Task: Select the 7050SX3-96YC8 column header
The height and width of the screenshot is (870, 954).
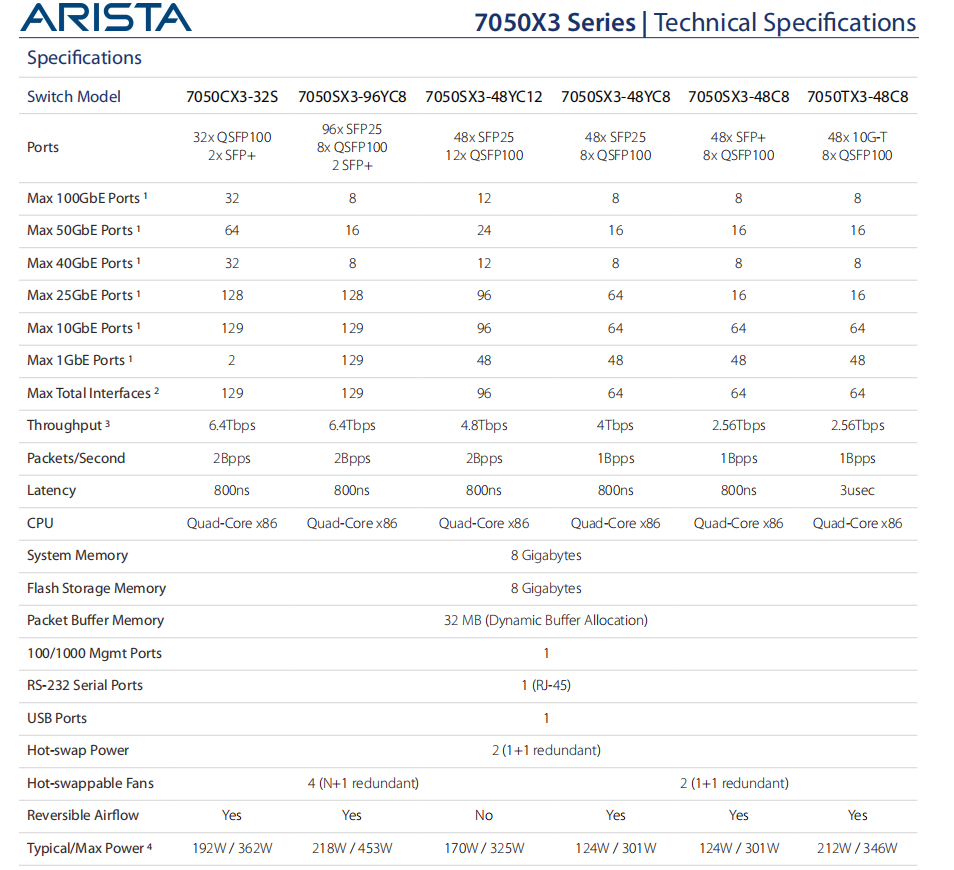Action: (352, 97)
